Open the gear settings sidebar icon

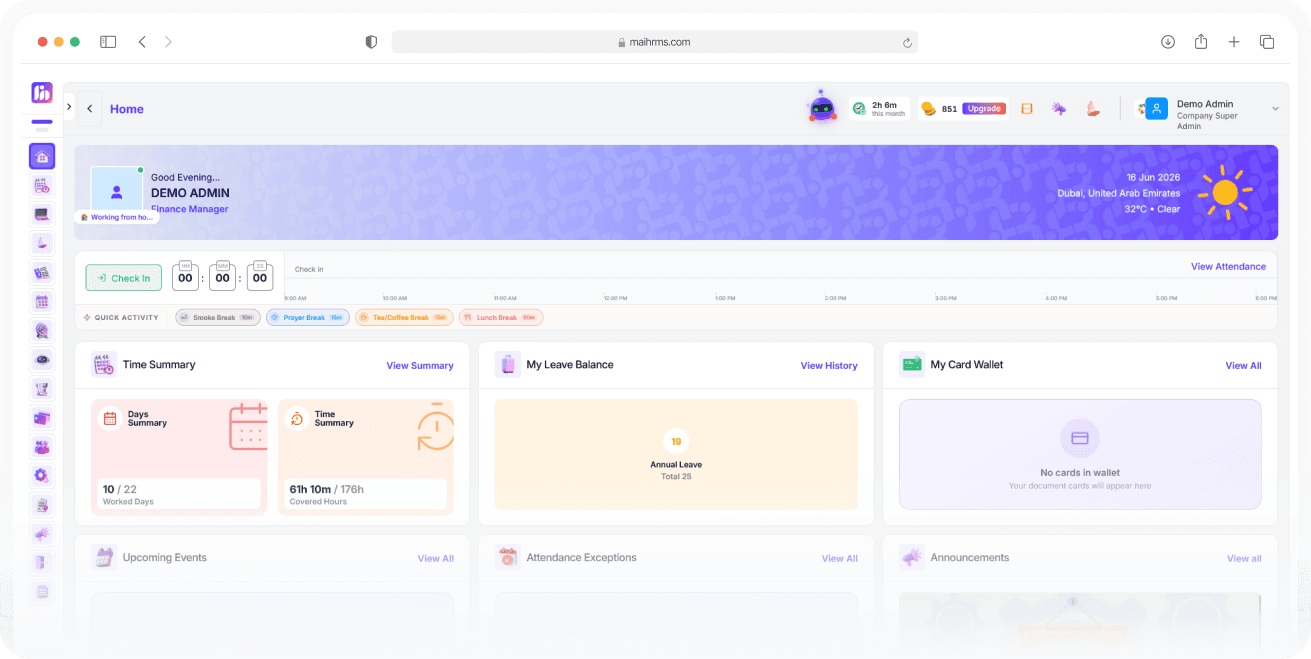42,475
